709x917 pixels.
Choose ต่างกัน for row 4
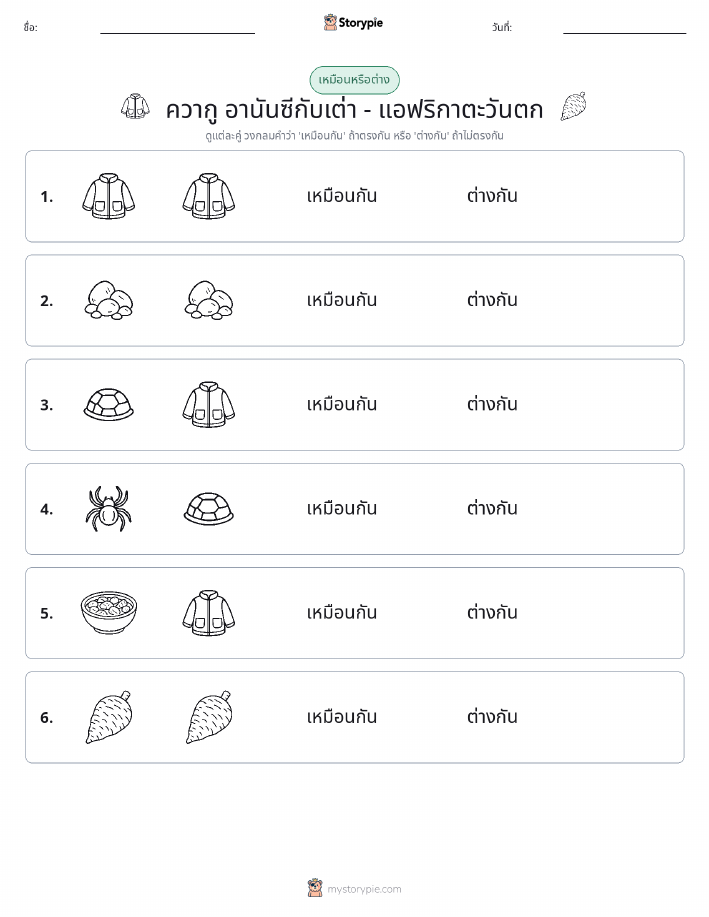pyautogui.click(x=492, y=508)
